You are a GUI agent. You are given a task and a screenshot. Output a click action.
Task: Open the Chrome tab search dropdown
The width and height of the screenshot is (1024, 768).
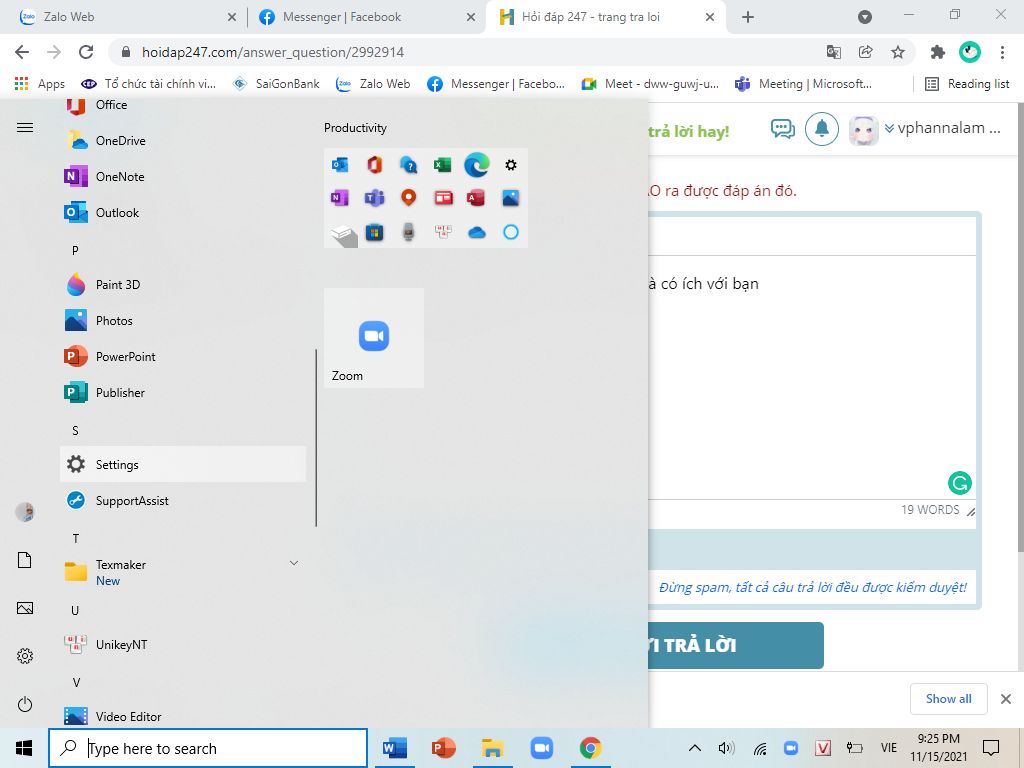coord(865,17)
